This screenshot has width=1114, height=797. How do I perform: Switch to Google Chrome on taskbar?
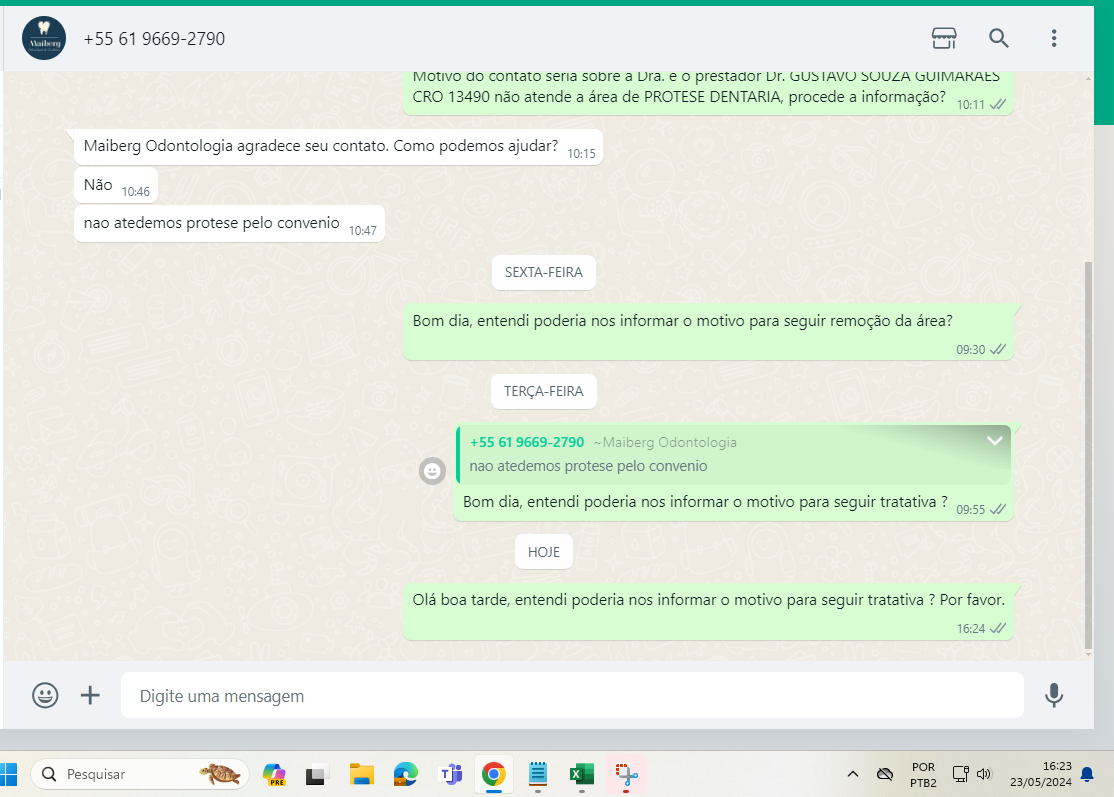494,774
